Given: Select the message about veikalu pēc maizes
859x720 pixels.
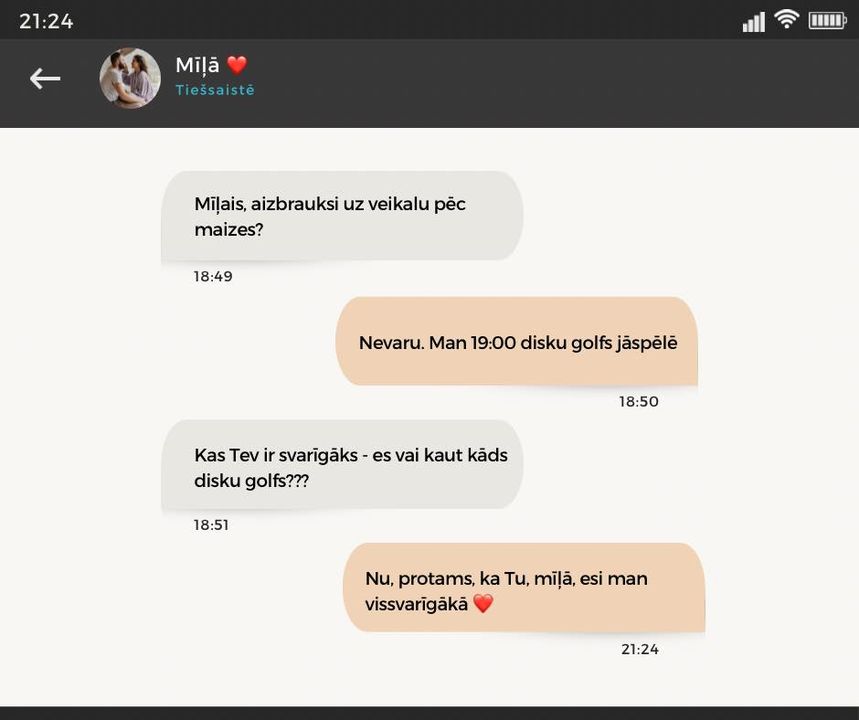Looking at the screenshot, I should (342, 216).
